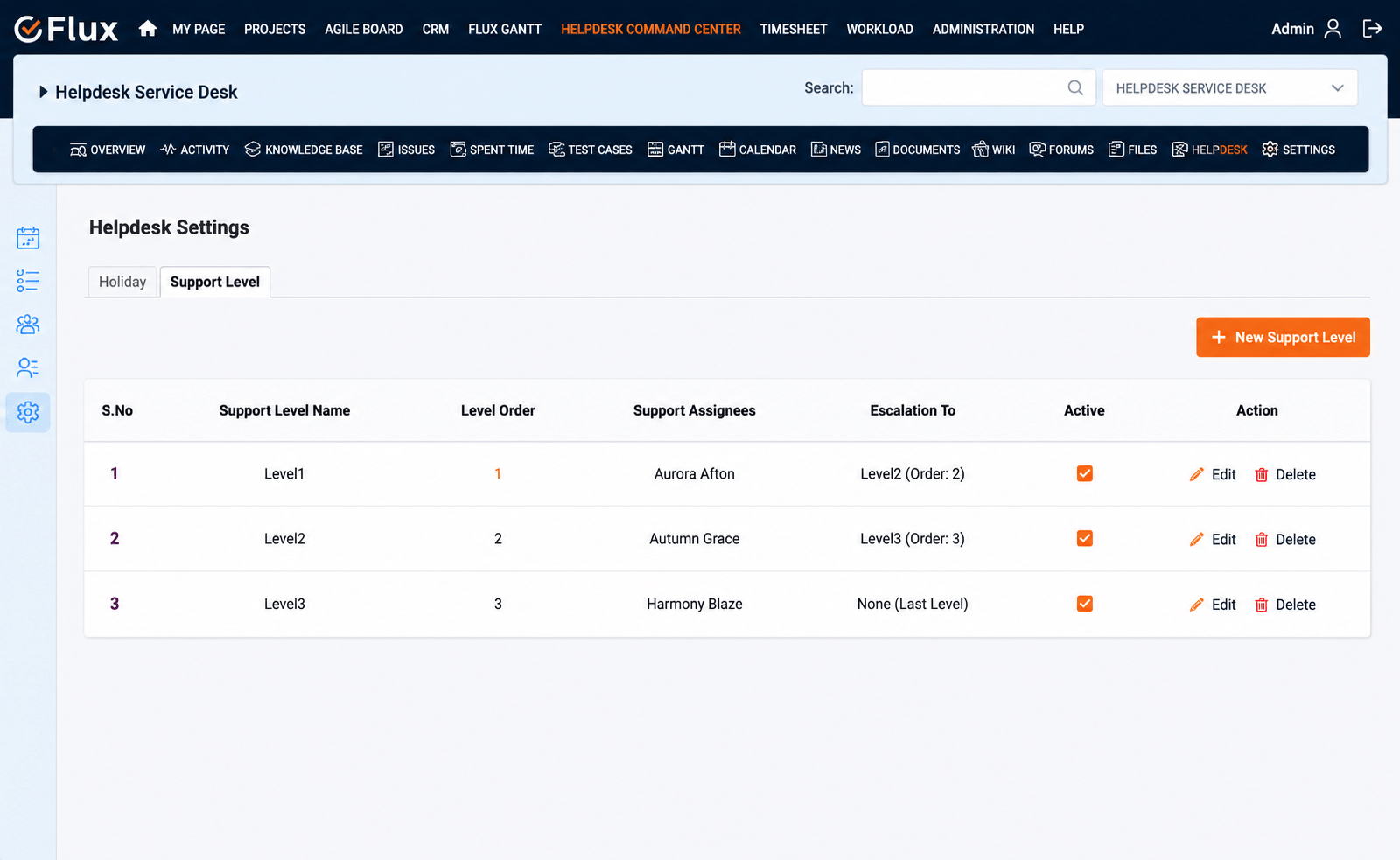Click trash delete icon for Level3
Screen dimensions: 1400x860
point(1262,605)
